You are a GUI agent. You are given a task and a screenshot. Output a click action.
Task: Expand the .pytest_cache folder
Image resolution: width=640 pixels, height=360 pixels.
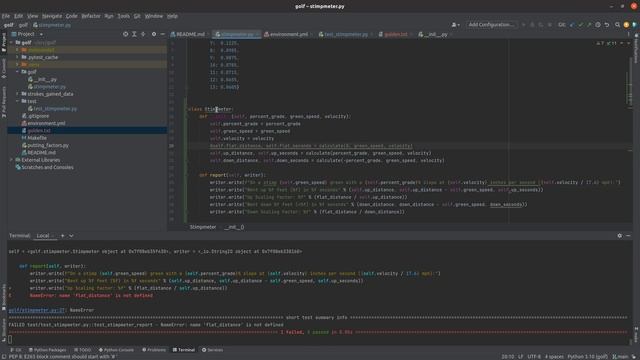click(x=17, y=57)
